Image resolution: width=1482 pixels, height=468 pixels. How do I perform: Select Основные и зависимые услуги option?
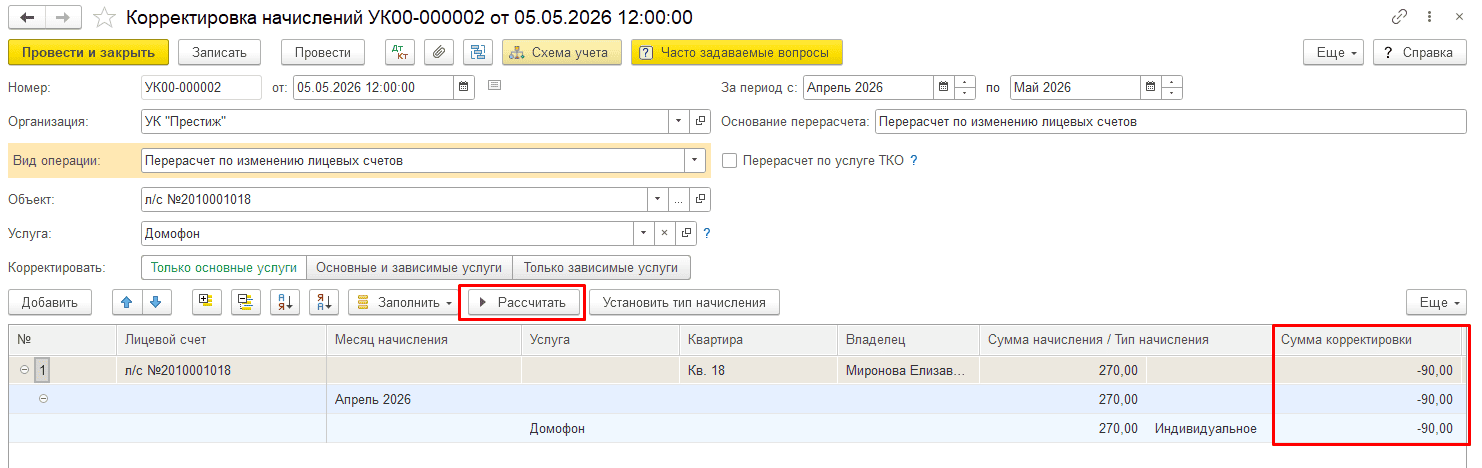click(409, 268)
